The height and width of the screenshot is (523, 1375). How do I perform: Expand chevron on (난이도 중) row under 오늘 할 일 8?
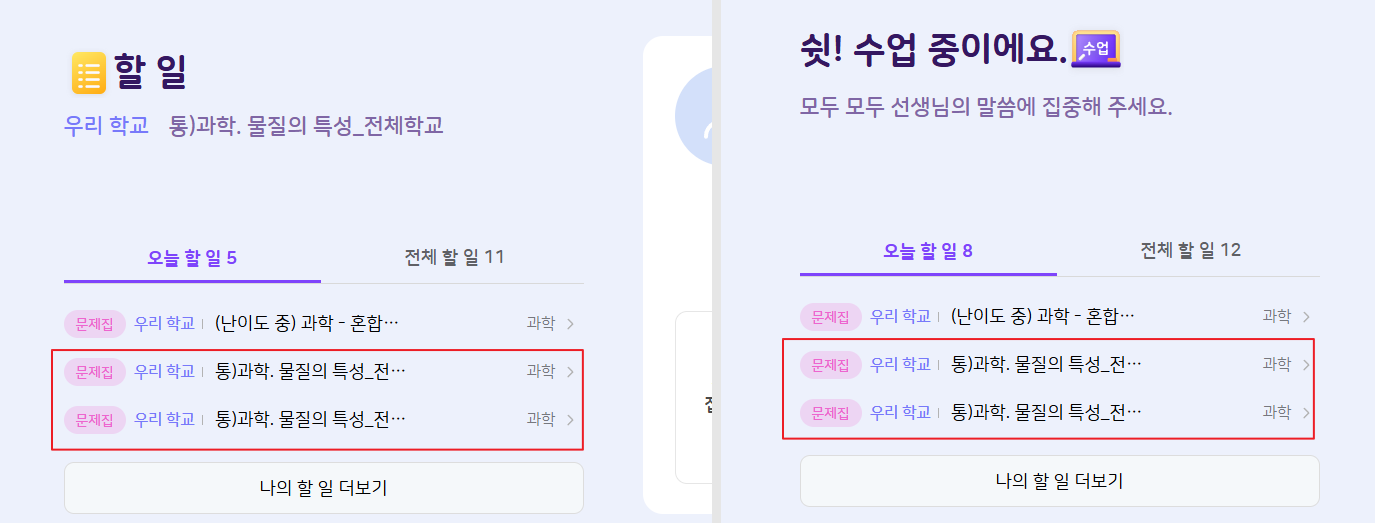coord(1306,316)
